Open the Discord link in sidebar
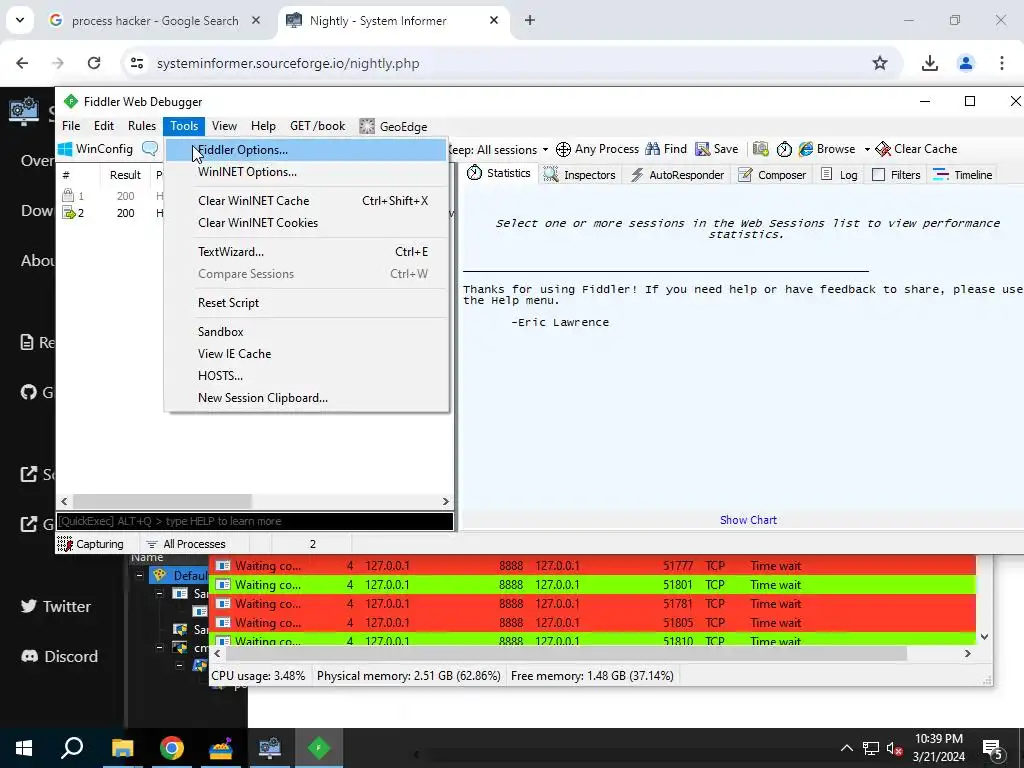Image resolution: width=1024 pixels, height=768 pixels. 59,656
